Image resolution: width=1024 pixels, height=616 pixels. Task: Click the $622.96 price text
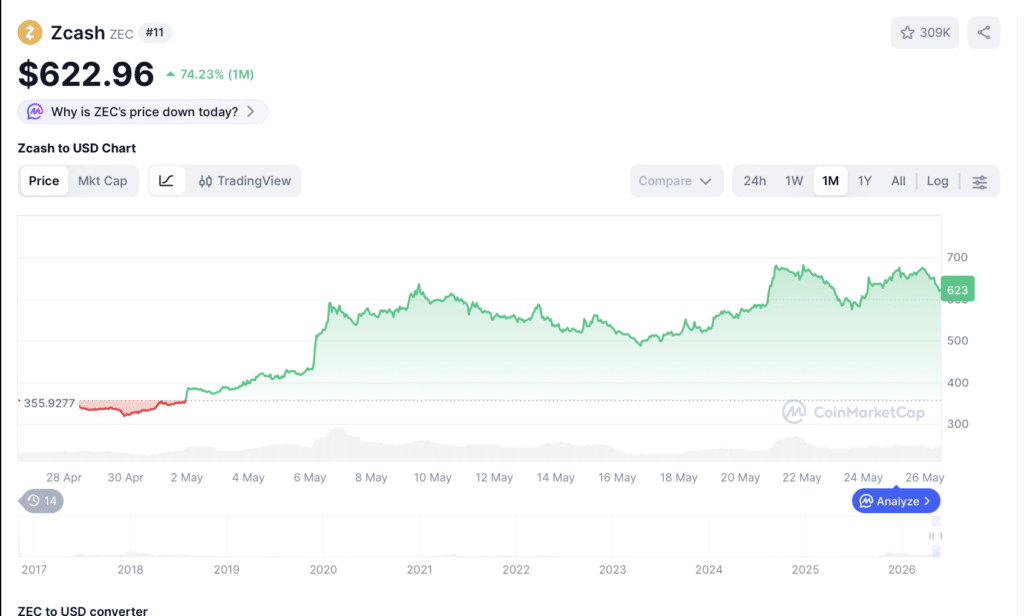click(x=86, y=74)
